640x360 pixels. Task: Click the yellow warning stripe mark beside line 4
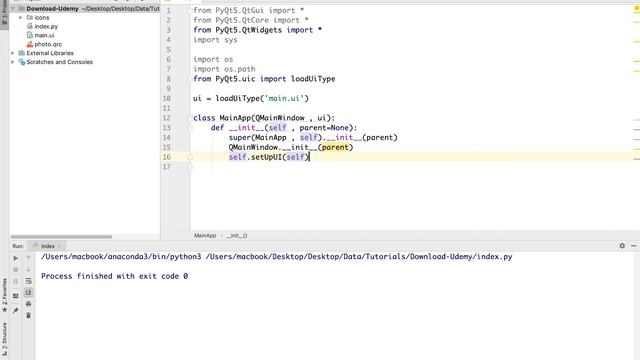636,41
